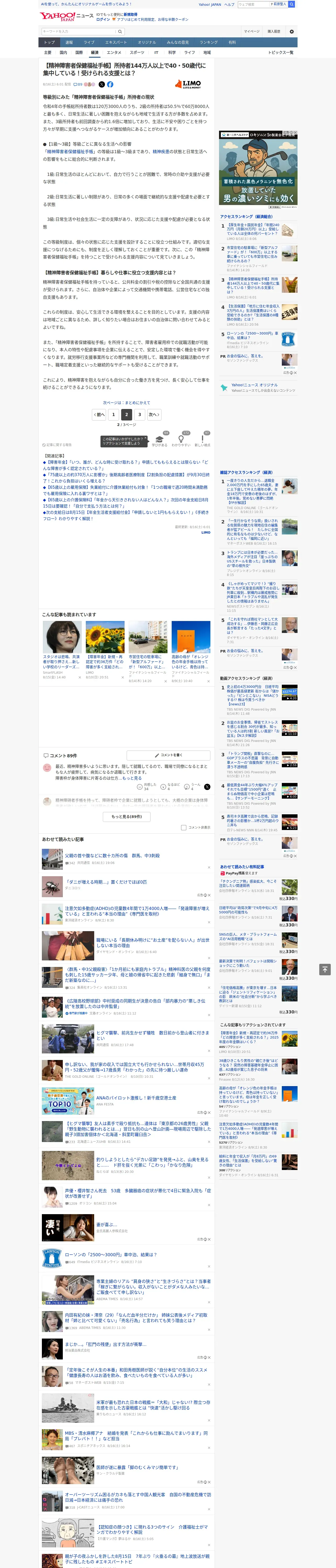Open ANAのパイロット激推し advertisement
Screen dimensions: 336x1568
pos(136,1098)
